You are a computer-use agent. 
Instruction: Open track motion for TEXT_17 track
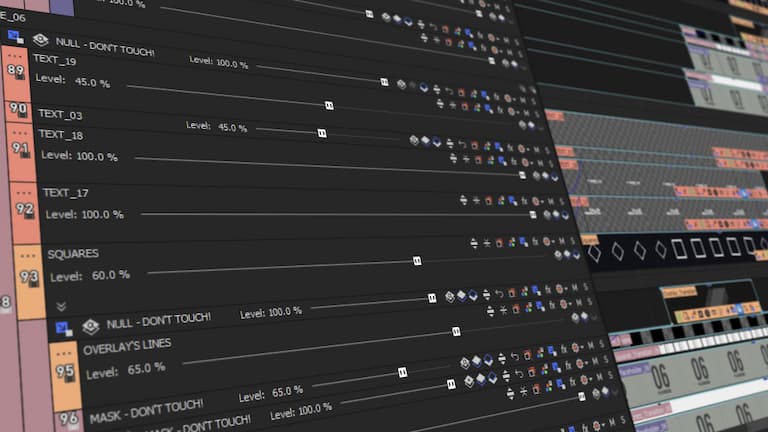488,201
